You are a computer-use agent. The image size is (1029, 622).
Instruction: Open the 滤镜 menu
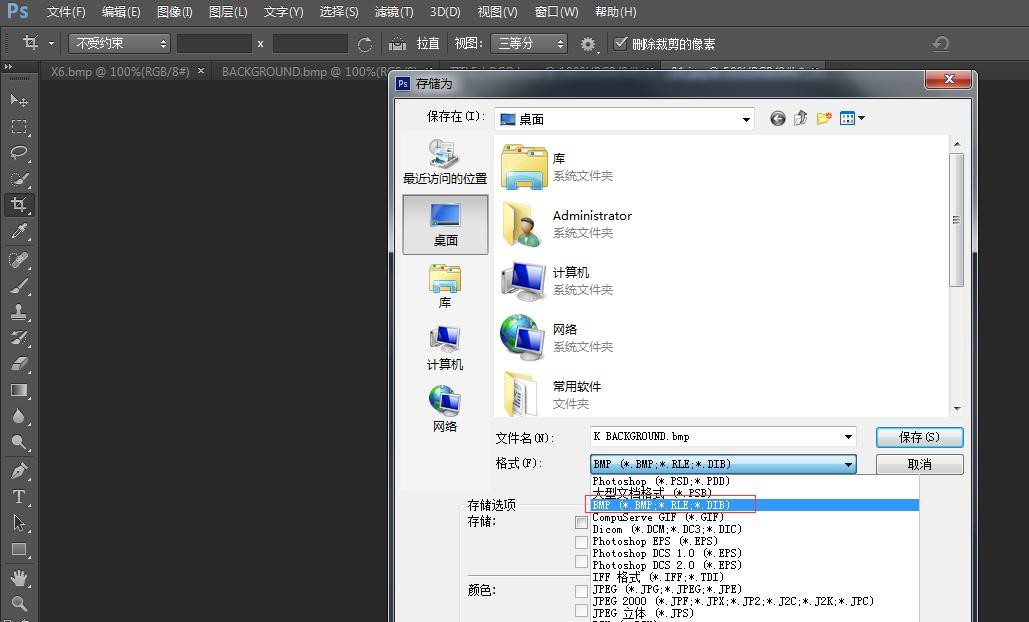point(393,11)
